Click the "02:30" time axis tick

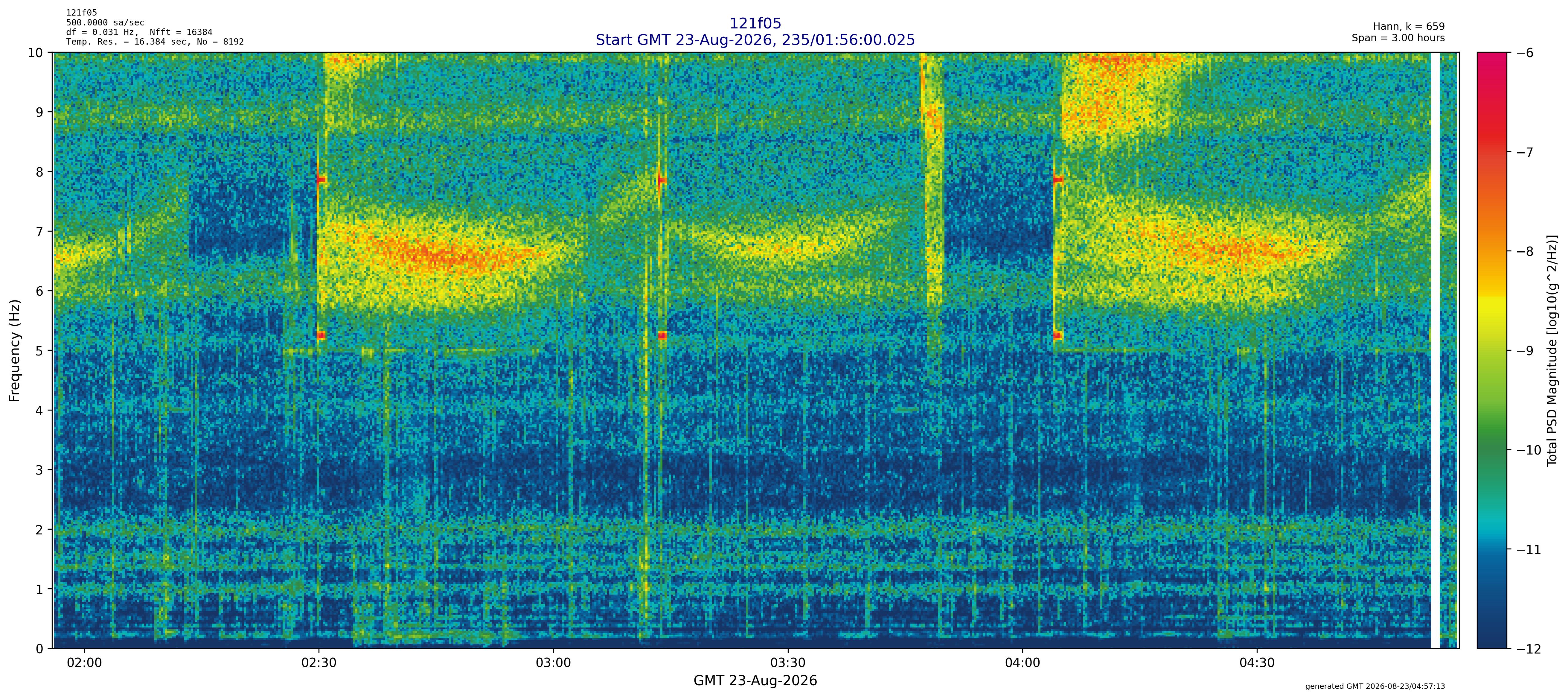click(319, 662)
